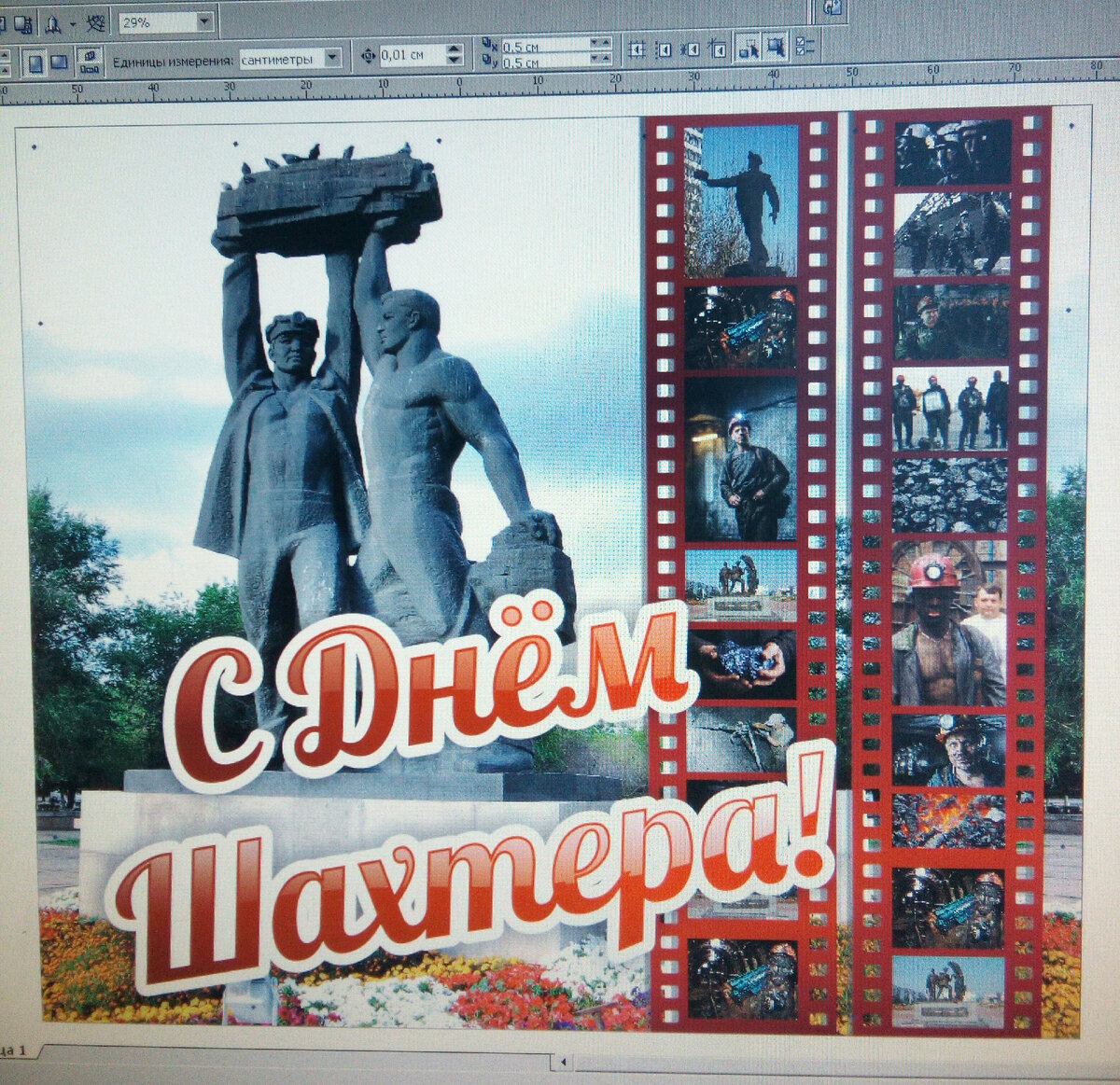Adjust the duplicate x distance spinner arrows

(602, 44)
